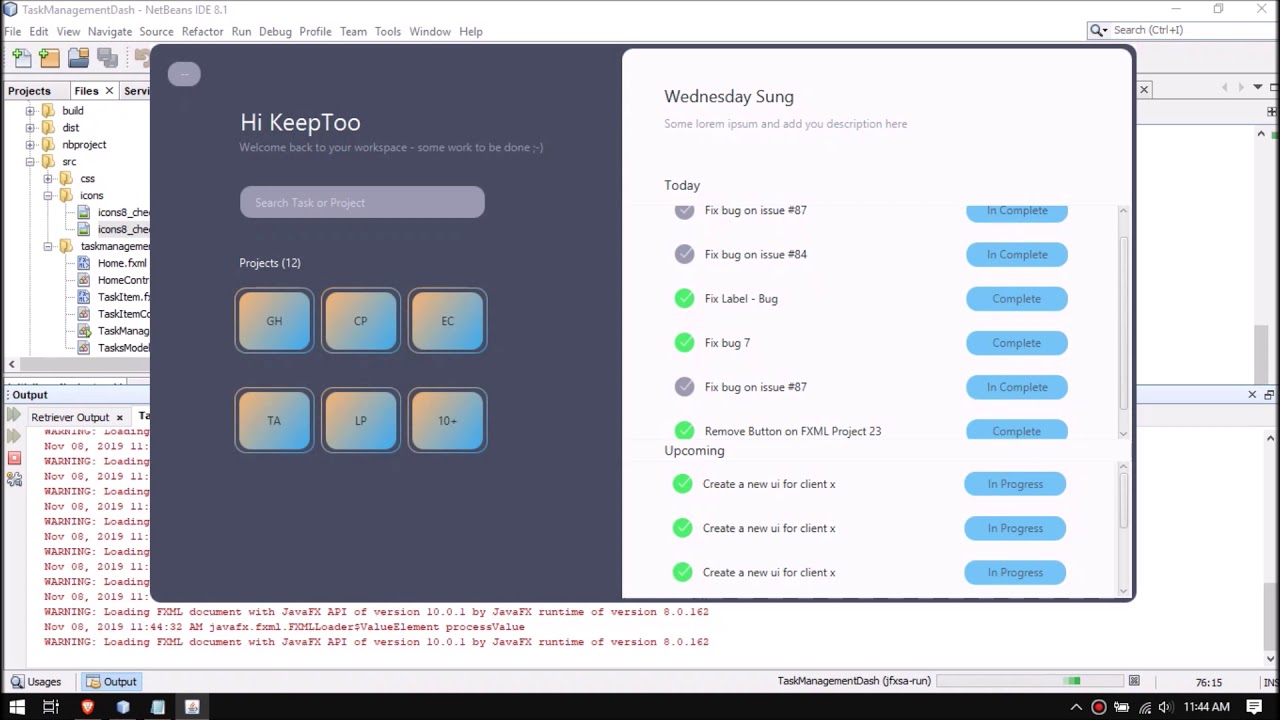
Task: Click the top Re-run arrow in Output panel
Action: click(14, 415)
